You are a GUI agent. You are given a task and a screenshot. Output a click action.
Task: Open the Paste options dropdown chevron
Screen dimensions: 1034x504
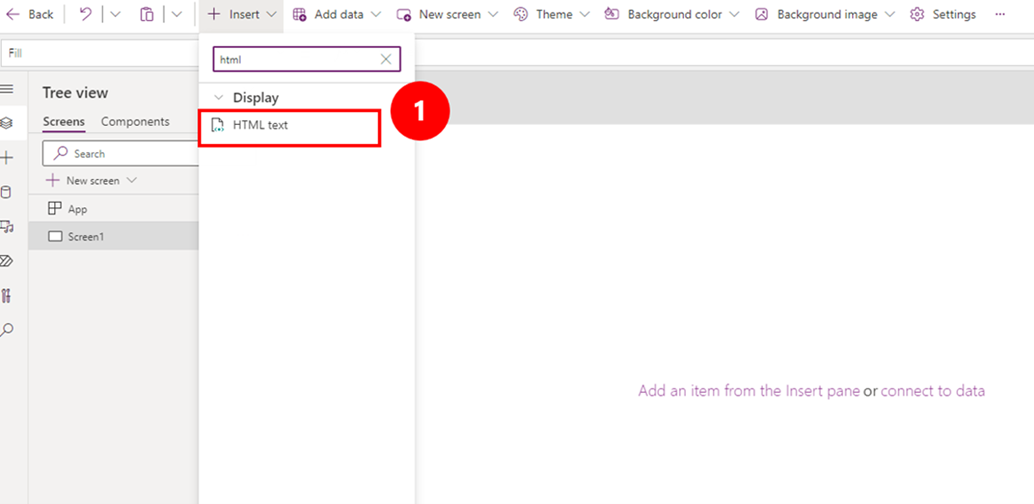tap(177, 15)
